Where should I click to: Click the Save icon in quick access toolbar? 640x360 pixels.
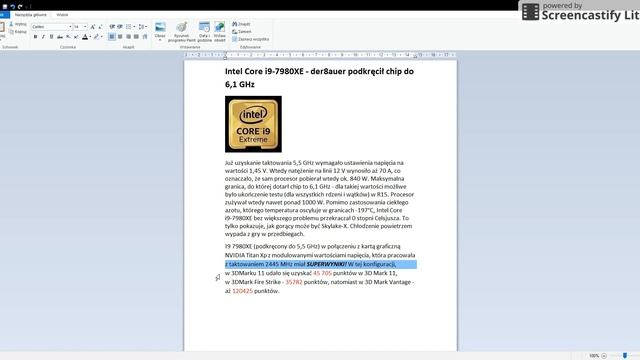coord(5,7)
